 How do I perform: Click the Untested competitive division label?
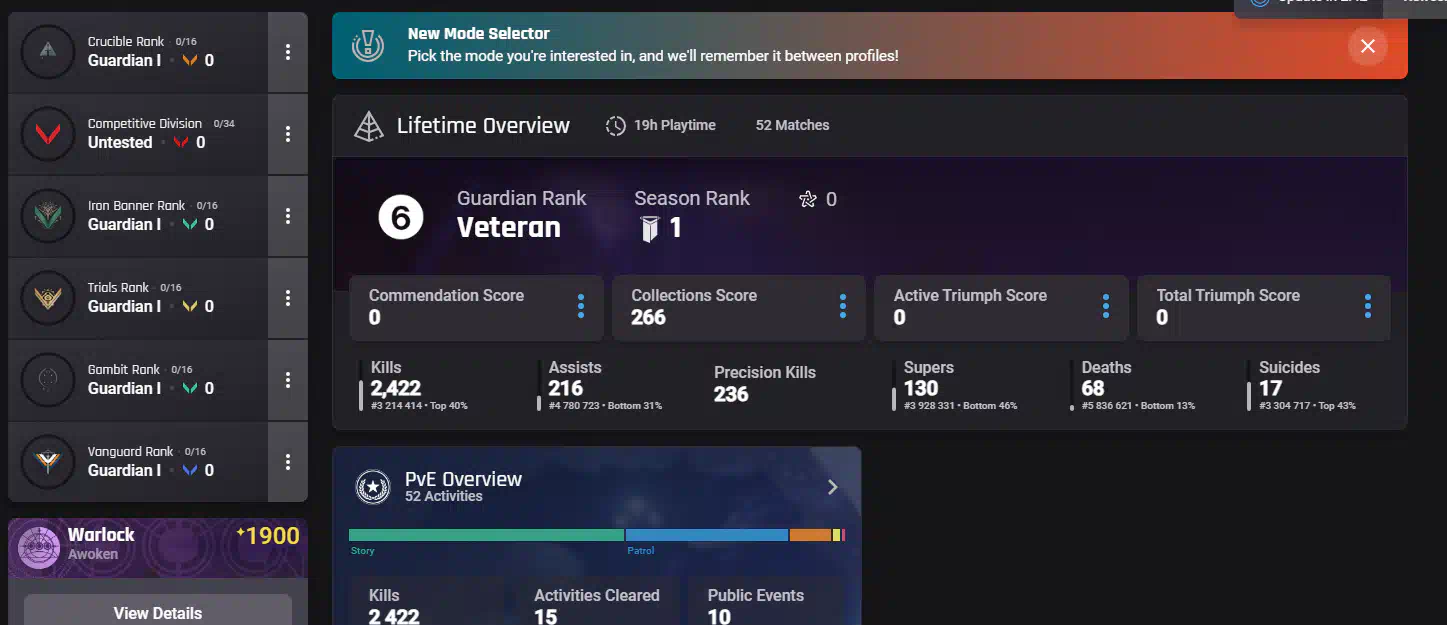coord(120,142)
